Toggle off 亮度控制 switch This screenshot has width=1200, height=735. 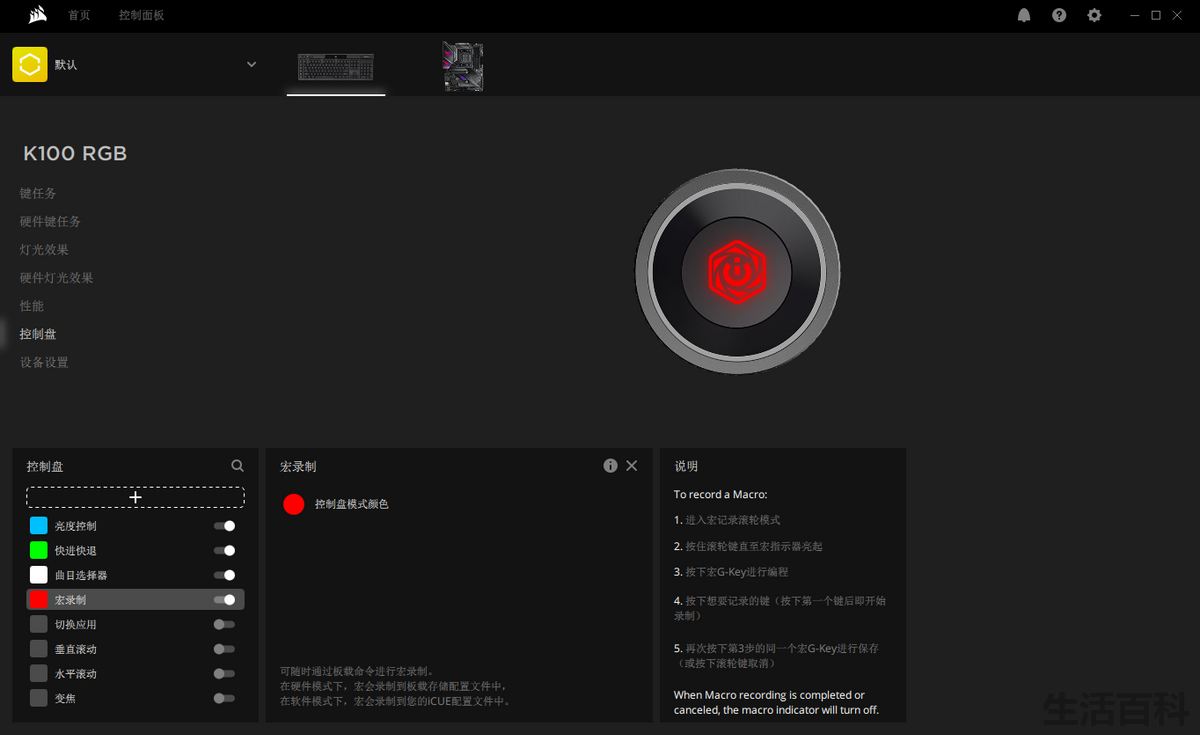pos(224,526)
